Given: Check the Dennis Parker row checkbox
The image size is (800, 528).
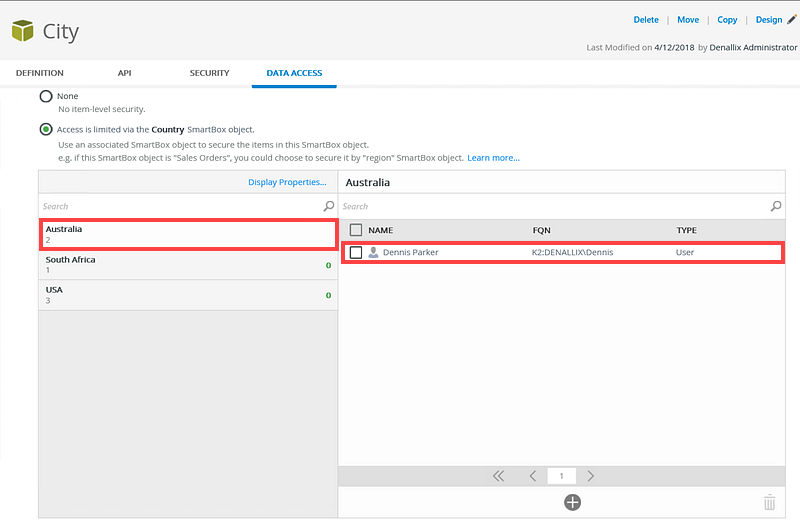Looking at the screenshot, I should click(x=356, y=252).
